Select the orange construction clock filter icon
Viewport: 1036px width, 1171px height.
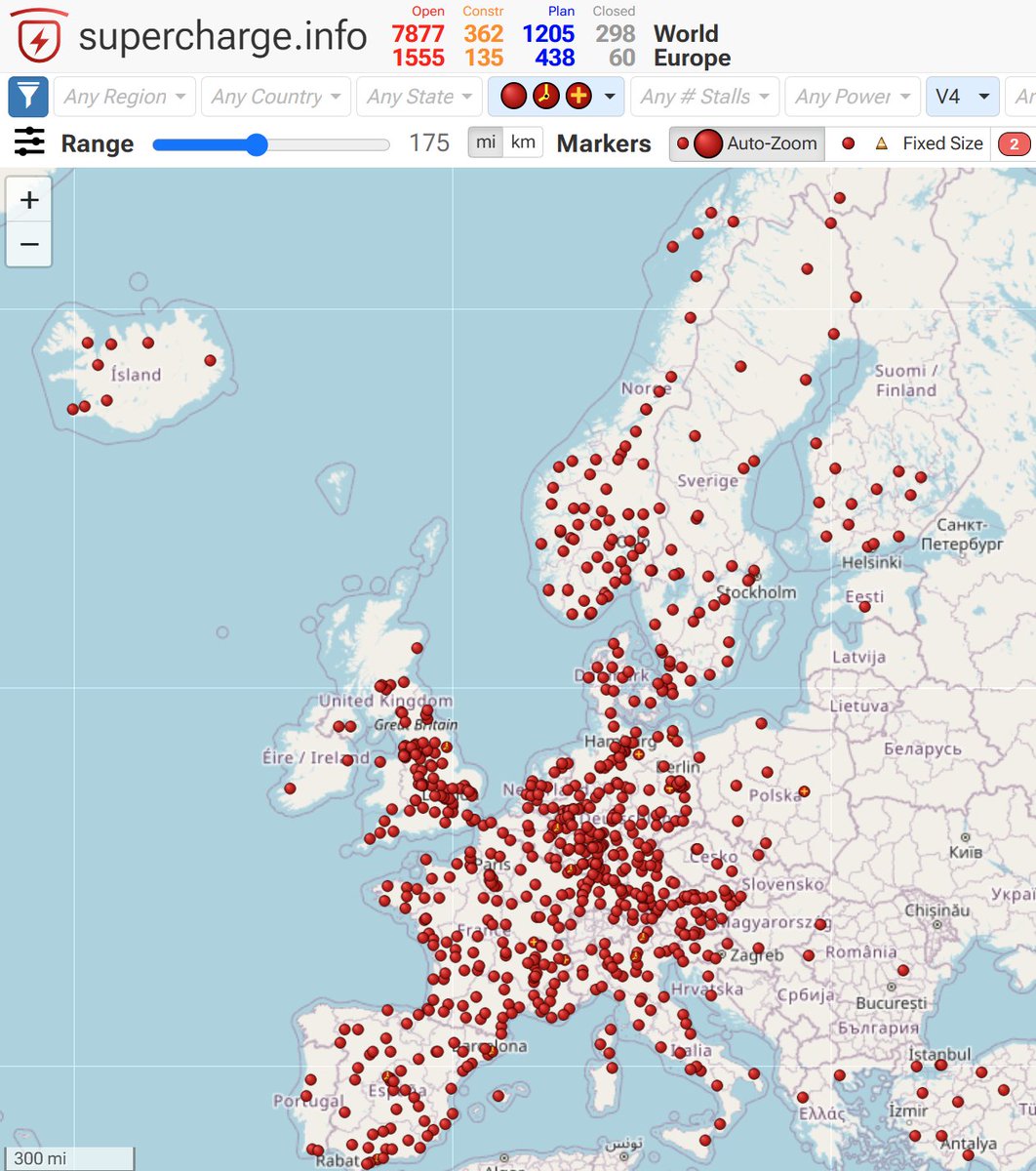pos(546,96)
